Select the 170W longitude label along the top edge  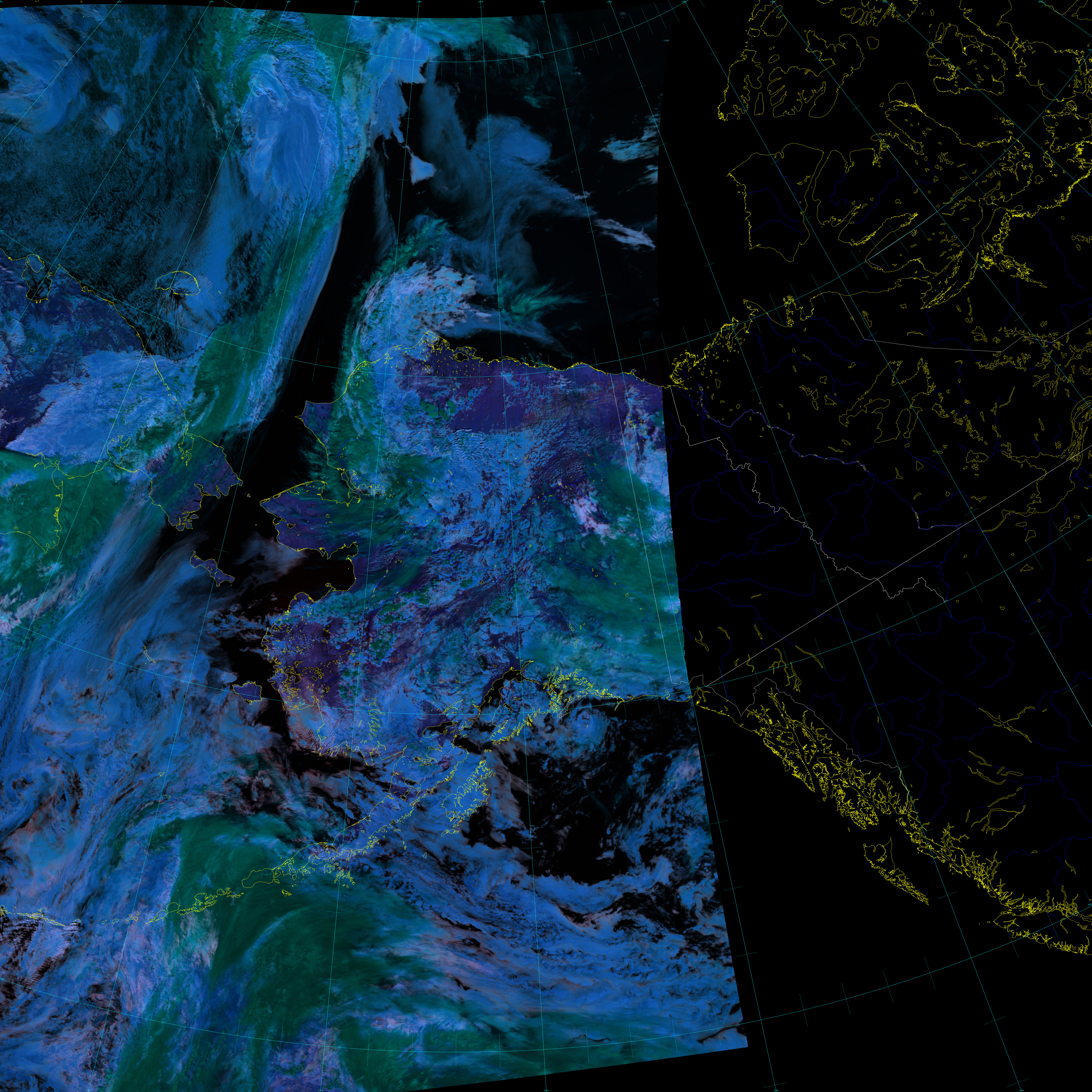(356, 2)
